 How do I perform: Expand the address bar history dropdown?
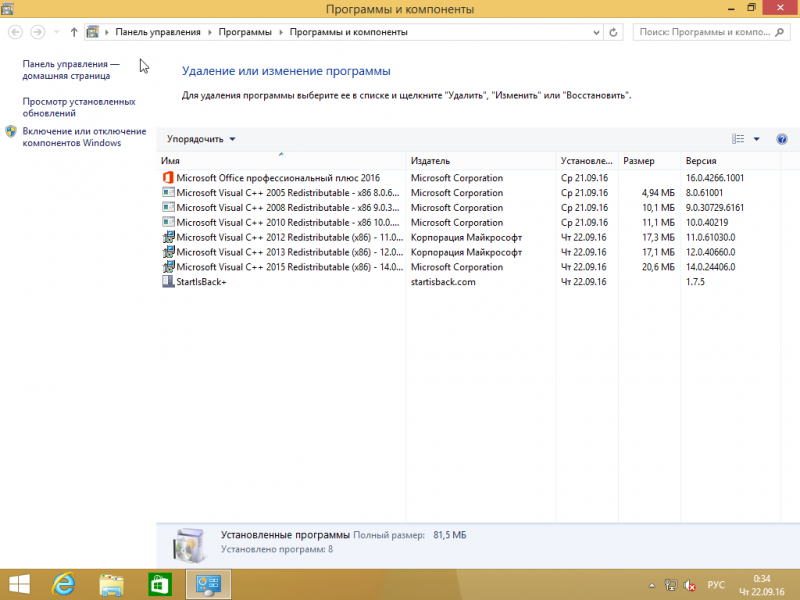[x=596, y=32]
